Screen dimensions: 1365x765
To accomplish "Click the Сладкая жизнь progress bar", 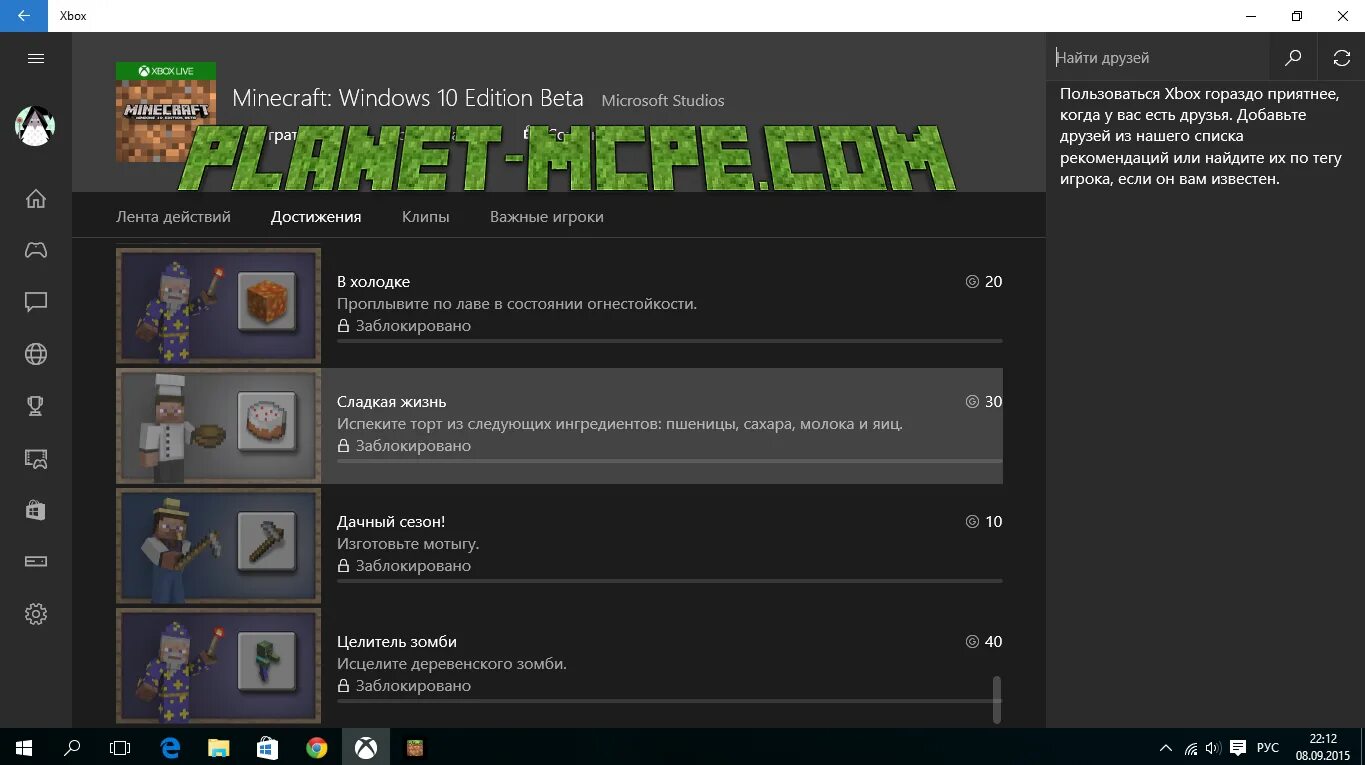I will pos(670,461).
